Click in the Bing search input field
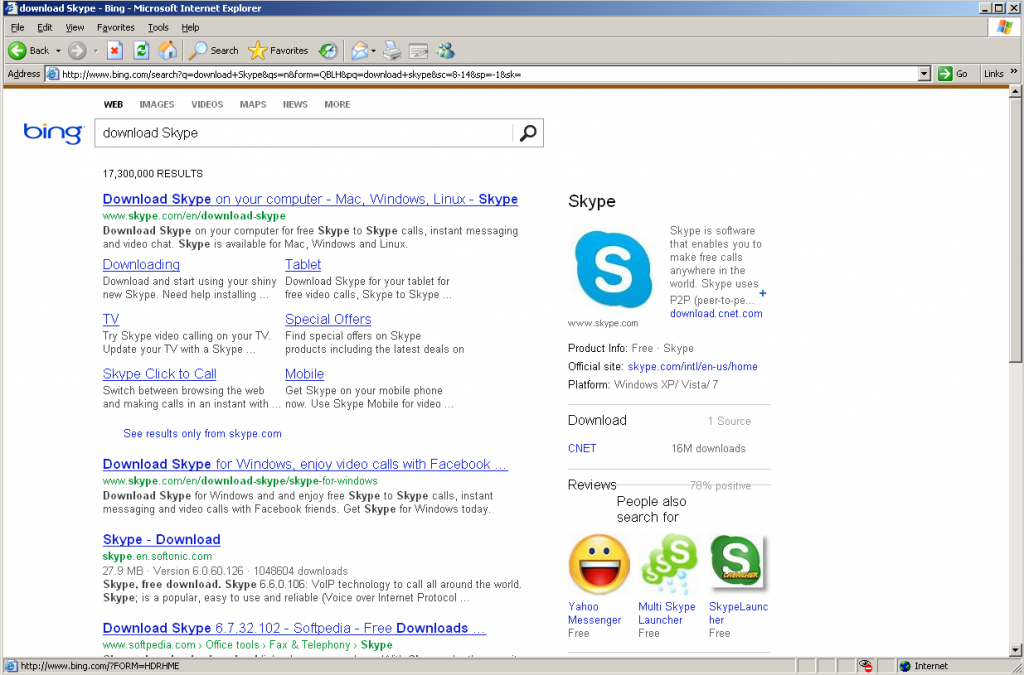This screenshot has width=1024, height=675. (304, 133)
